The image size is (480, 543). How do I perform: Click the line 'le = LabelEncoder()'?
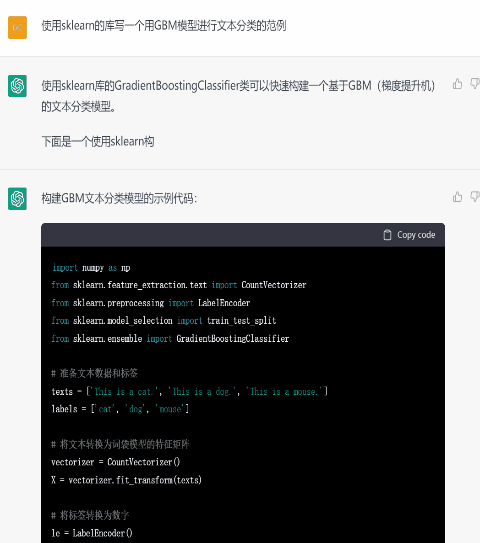coord(92,533)
